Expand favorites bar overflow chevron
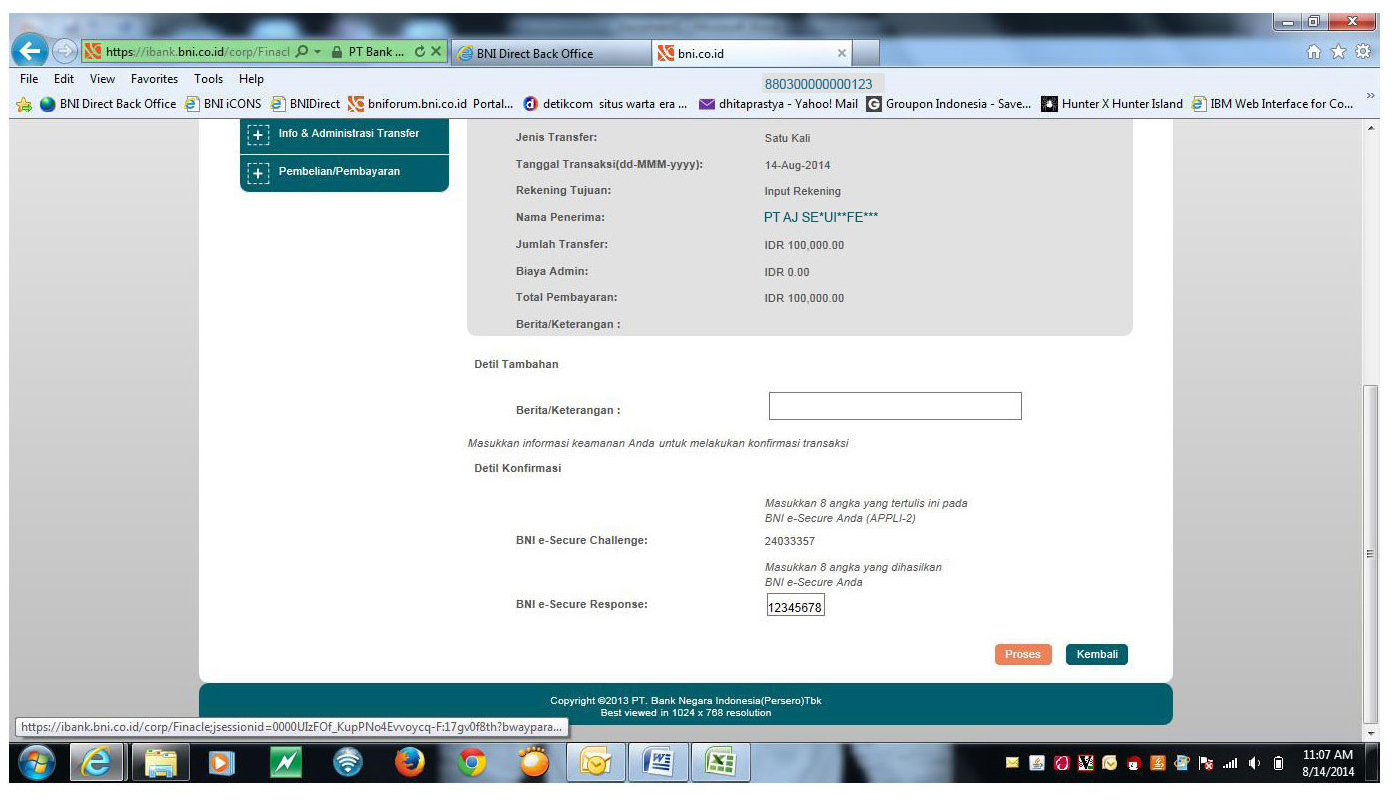This screenshot has height=800, width=1400. click(x=1370, y=97)
